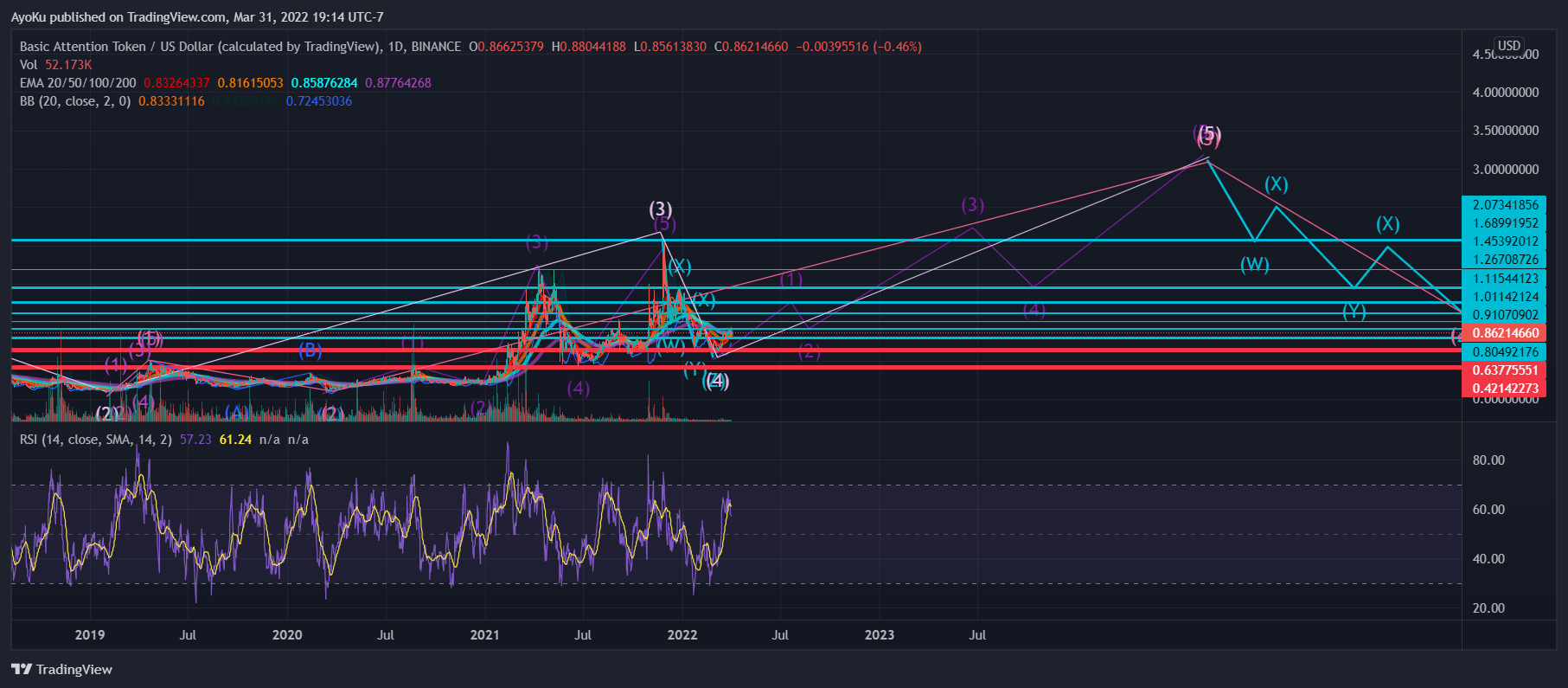Click the EMA 100 value 0.85876284
This screenshot has width=1568, height=688.
coord(324,83)
